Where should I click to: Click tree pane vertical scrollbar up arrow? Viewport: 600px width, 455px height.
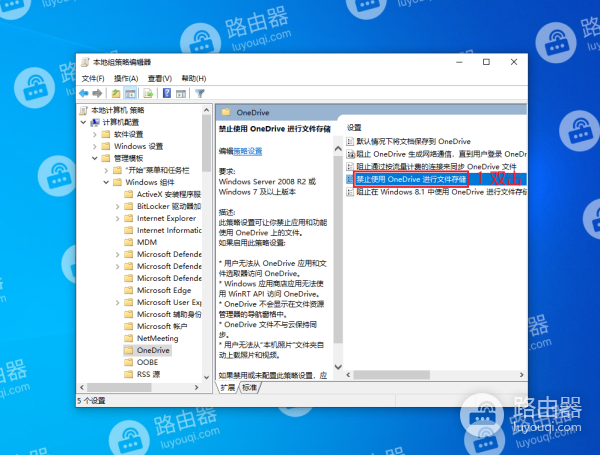pyautogui.click(x=206, y=110)
